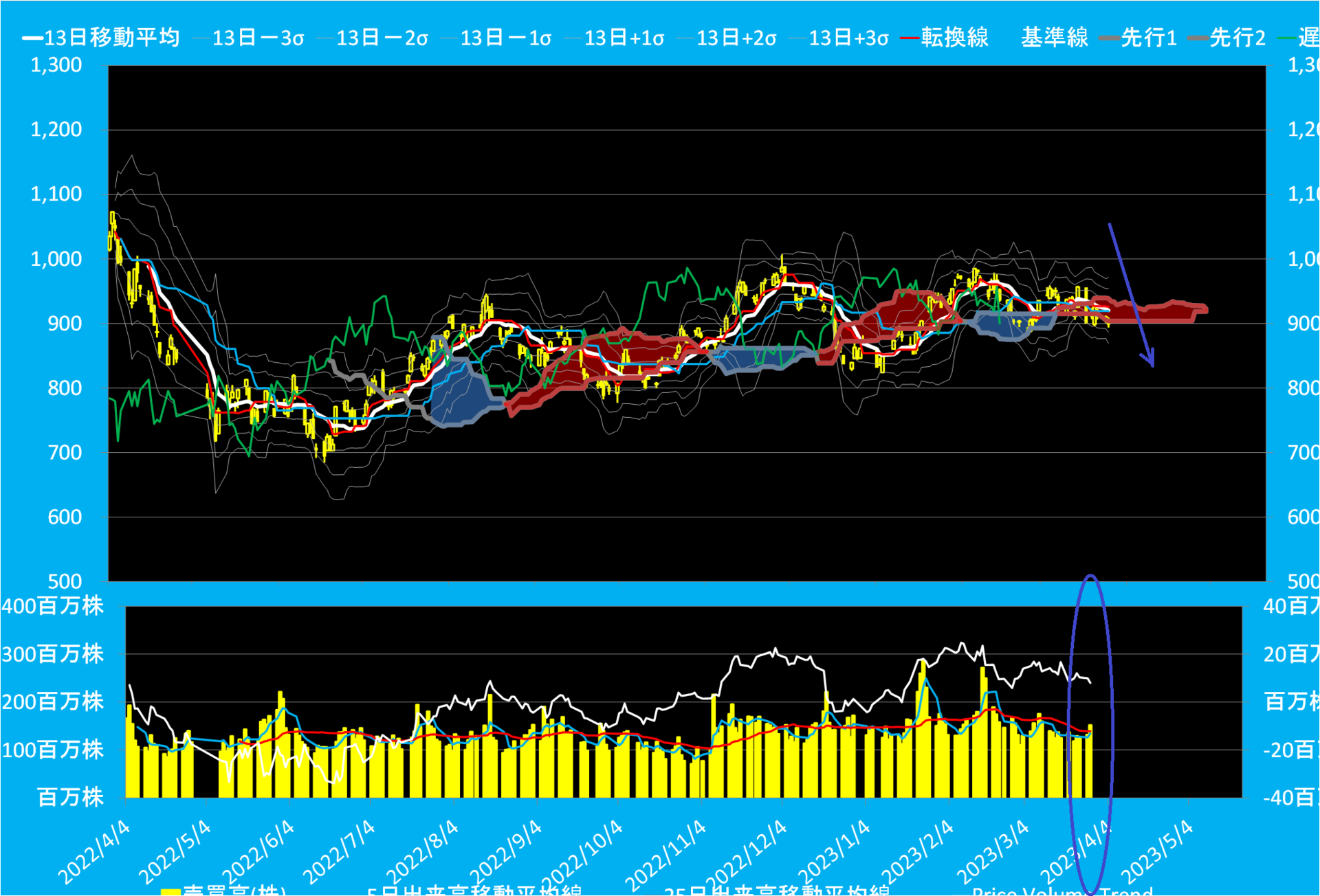Select the blue ellipse around recent volume
This screenshot has width=1320, height=896.
[x=1090, y=734]
